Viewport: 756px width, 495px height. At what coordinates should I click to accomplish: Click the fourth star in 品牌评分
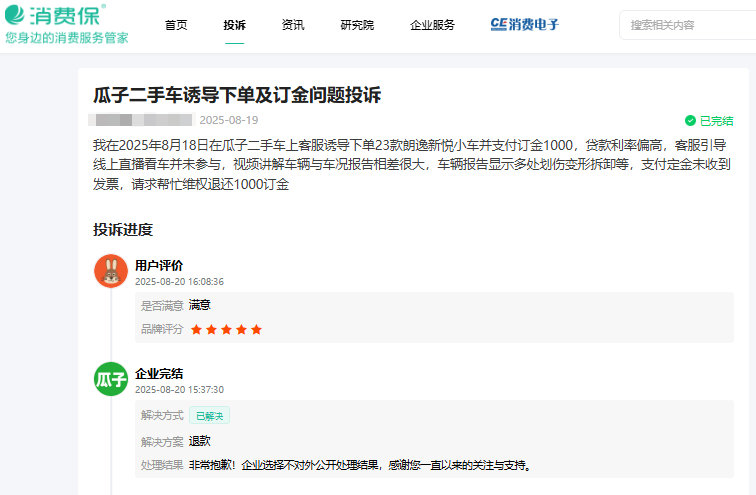point(242,330)
